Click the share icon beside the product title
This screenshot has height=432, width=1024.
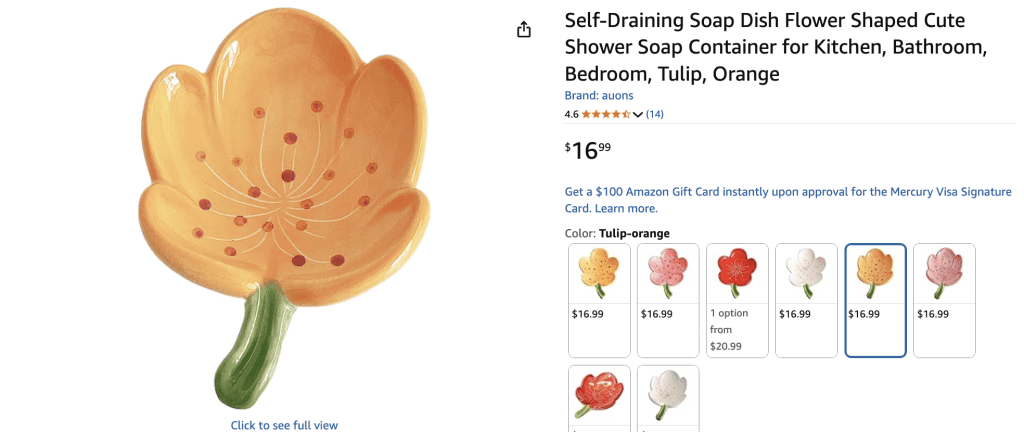click(x=524, y=30)
